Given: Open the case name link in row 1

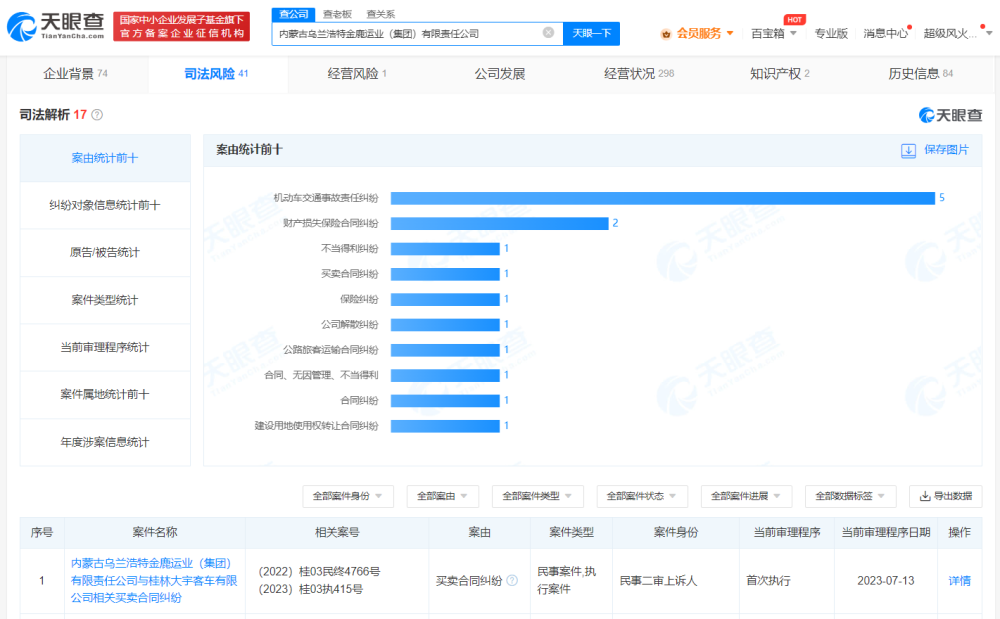Looking at the screenshot, I should [x=154, y=581].
